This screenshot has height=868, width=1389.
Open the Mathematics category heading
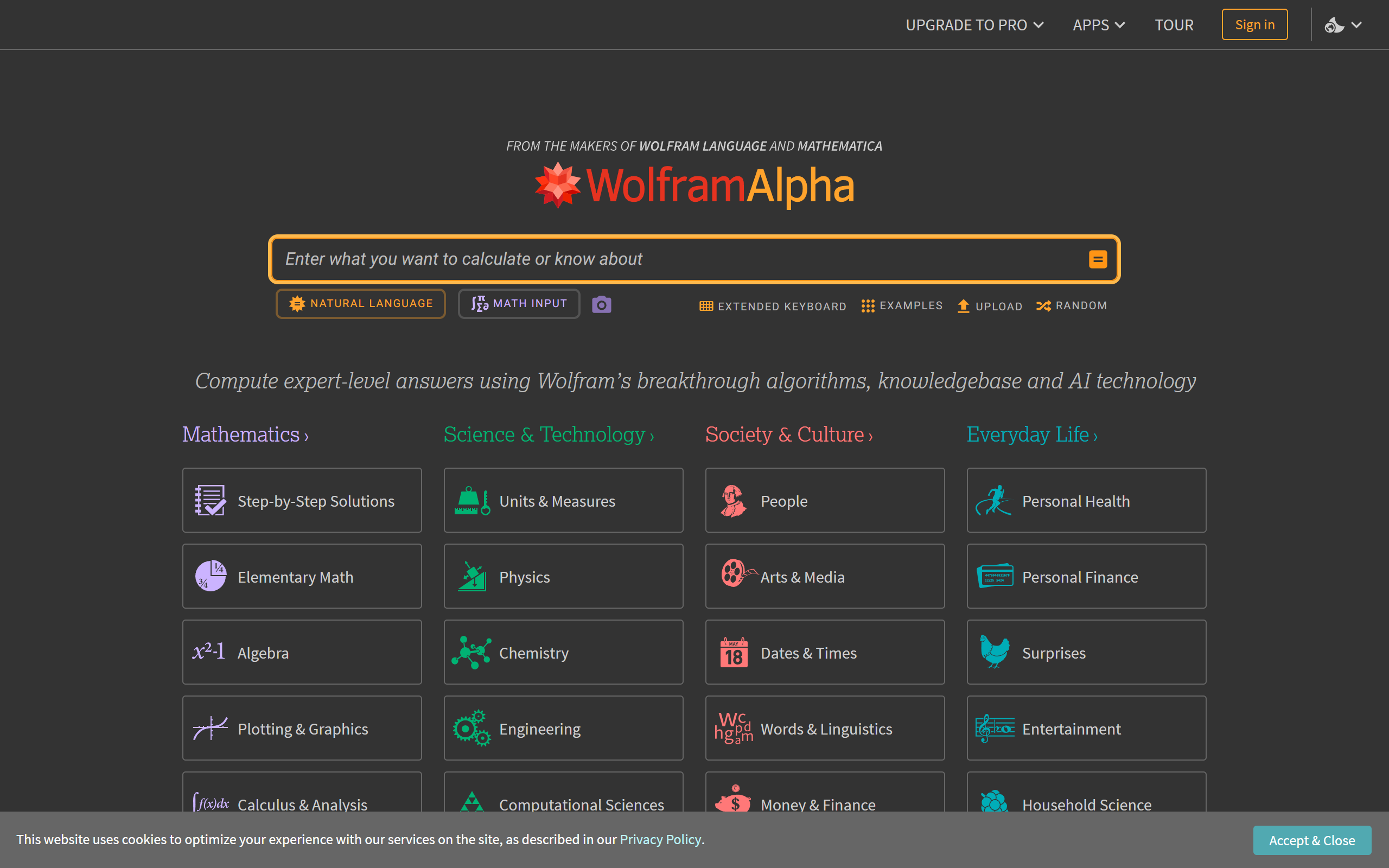pyautogui.click(x=245, y=435)
